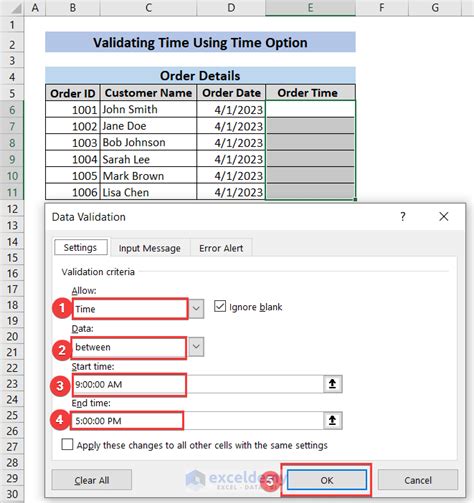Screen dimensions: 474x503
Task: Click the Order Time cell in Mark Brown's row
Action: click(310, 176)
